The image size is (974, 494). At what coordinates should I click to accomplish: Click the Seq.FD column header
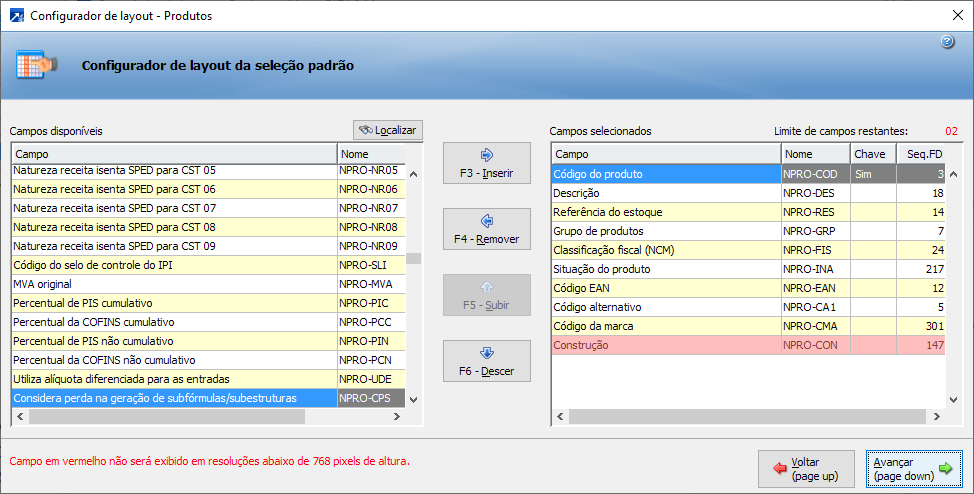pos(921,154)
